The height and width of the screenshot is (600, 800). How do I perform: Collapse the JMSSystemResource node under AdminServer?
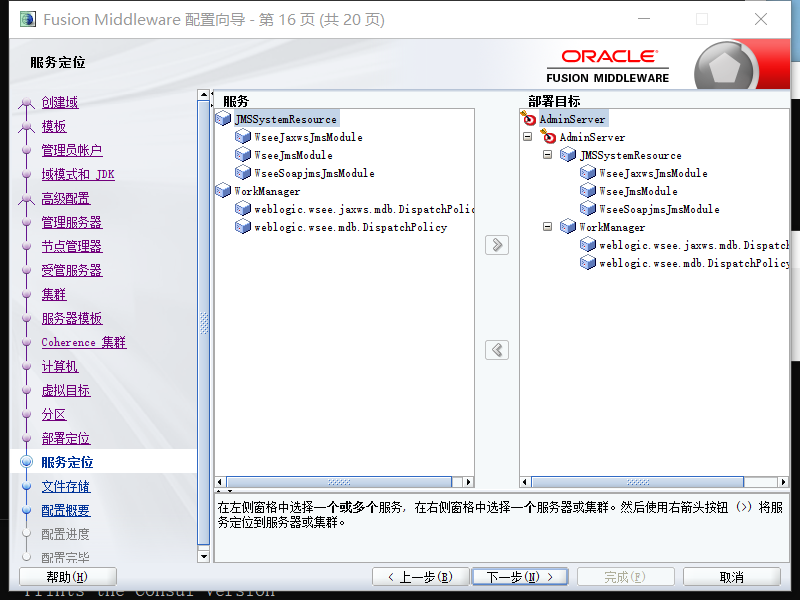547,155
